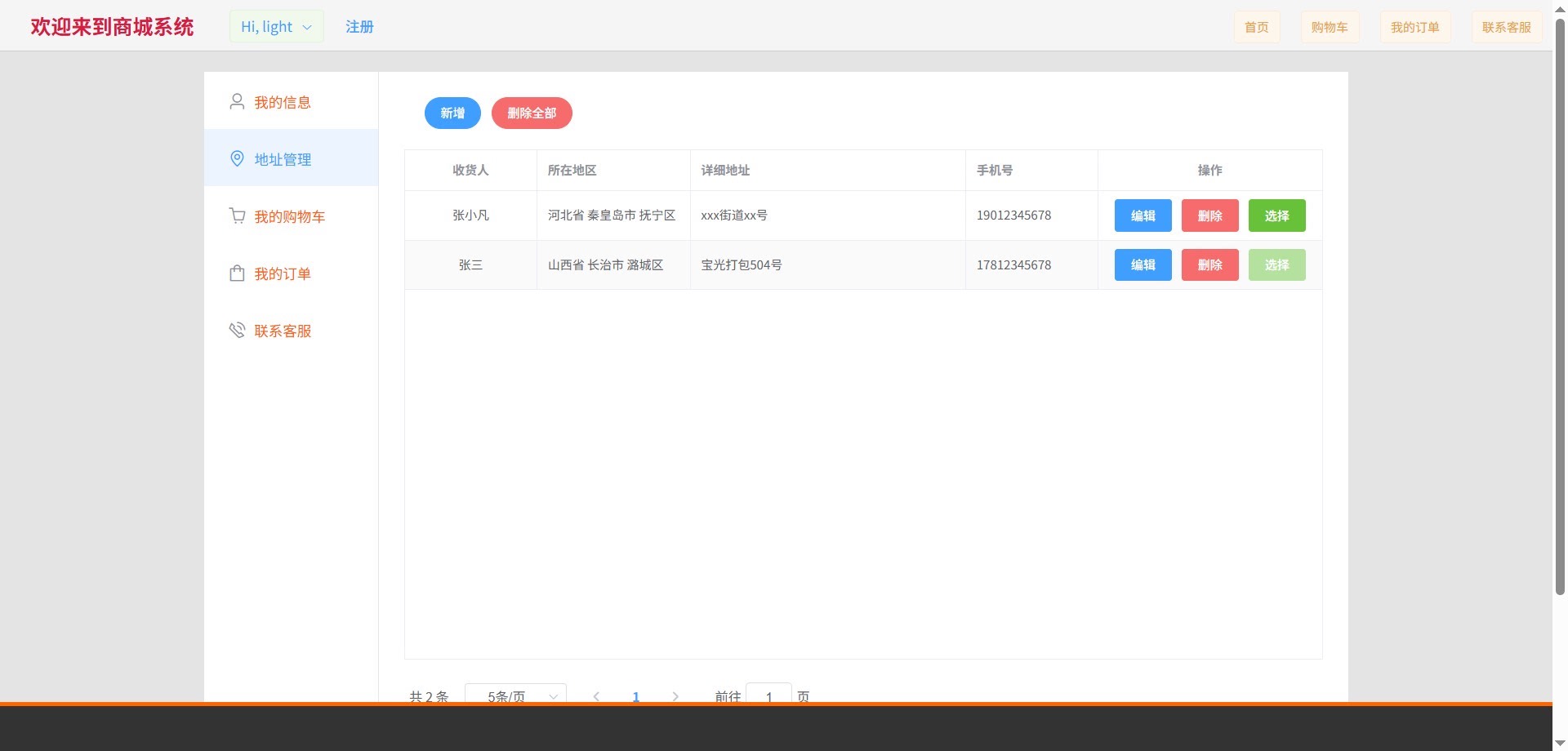Open the 5条/页 page size selector
The height and width of the screenshot is (751, 1568).
pyautogui.click(x=515, y=695)
